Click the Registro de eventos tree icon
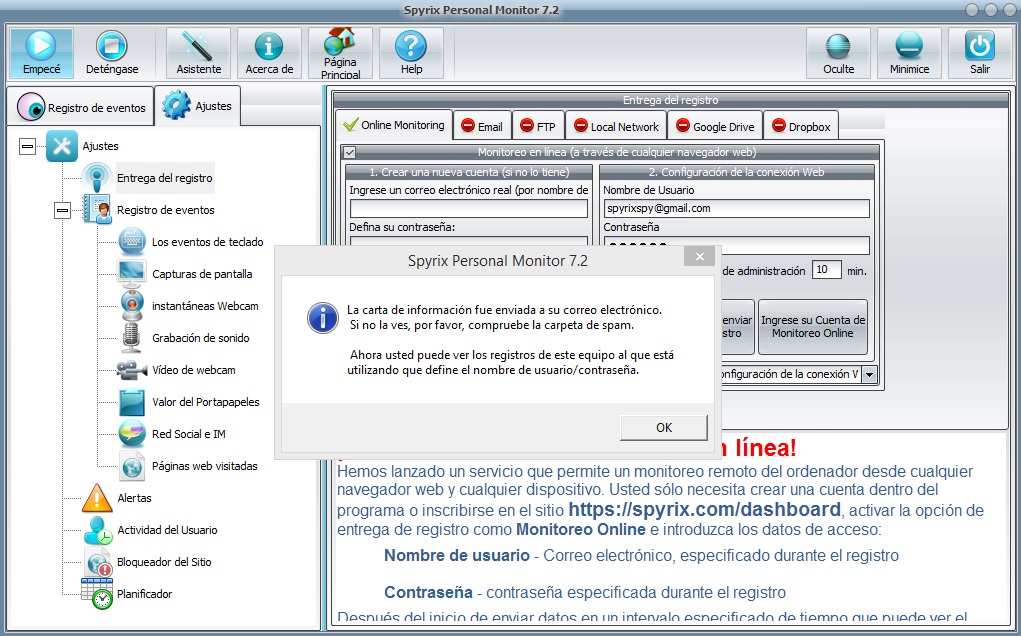The height and width of the screenshot is (636, 1021). pyautogui.click(x=97, y=210)
